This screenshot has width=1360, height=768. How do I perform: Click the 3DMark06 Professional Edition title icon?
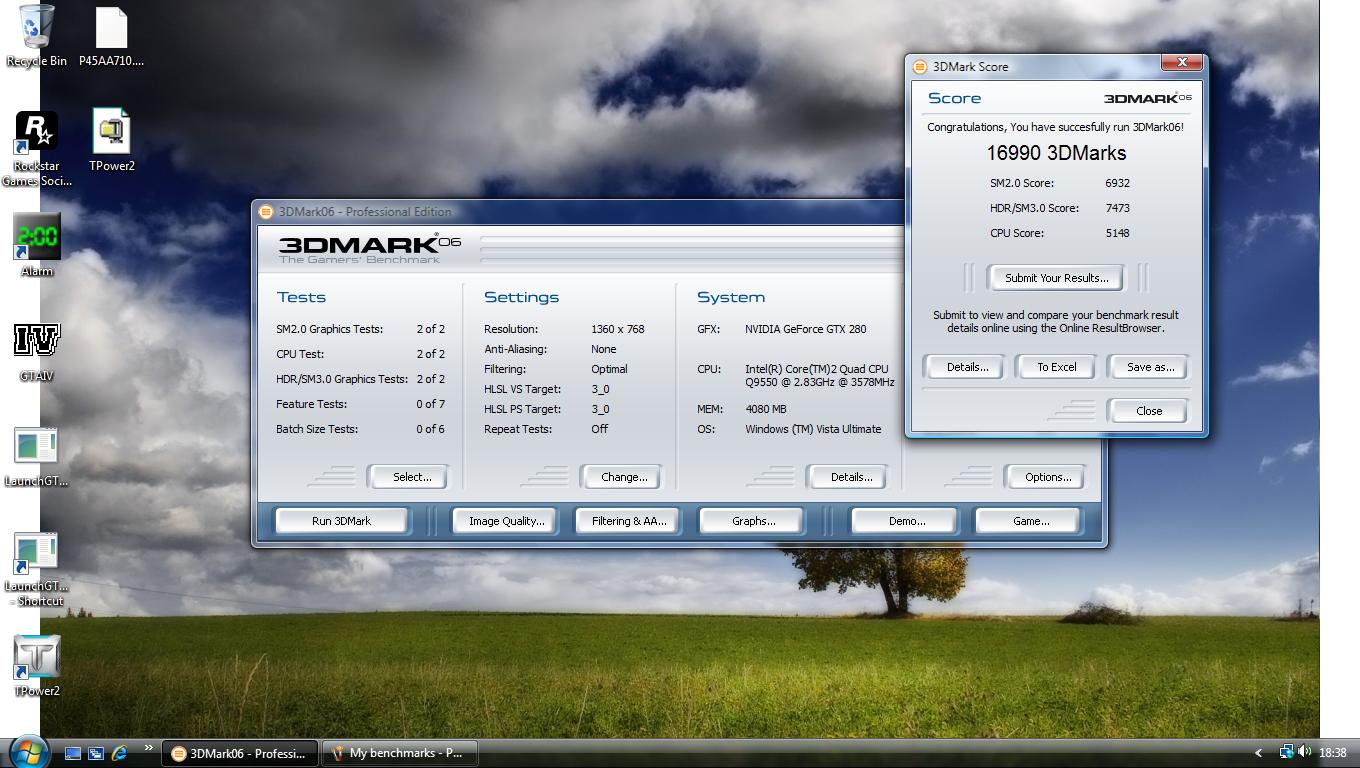pyautogui.click(x=266, y=212)
